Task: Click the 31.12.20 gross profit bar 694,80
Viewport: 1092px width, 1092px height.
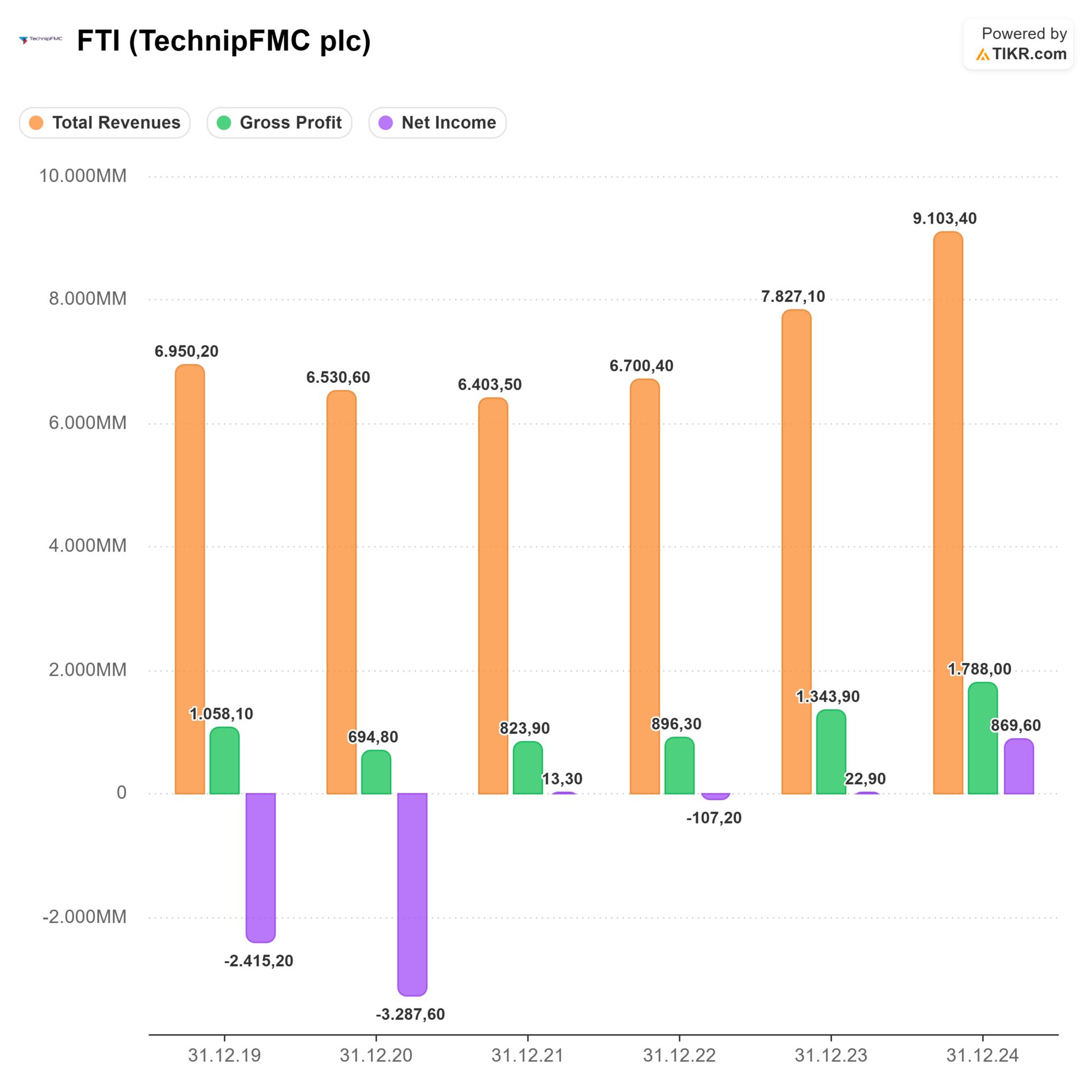Action: [x=376, y=772]
